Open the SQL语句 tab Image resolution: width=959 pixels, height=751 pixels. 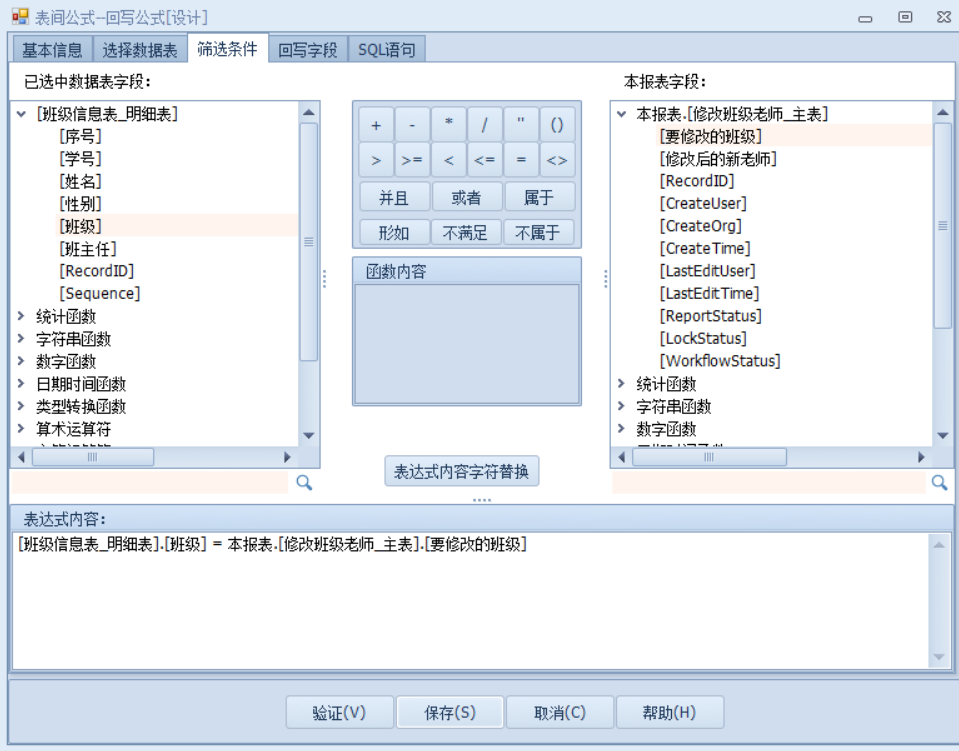tap(386, 49)
